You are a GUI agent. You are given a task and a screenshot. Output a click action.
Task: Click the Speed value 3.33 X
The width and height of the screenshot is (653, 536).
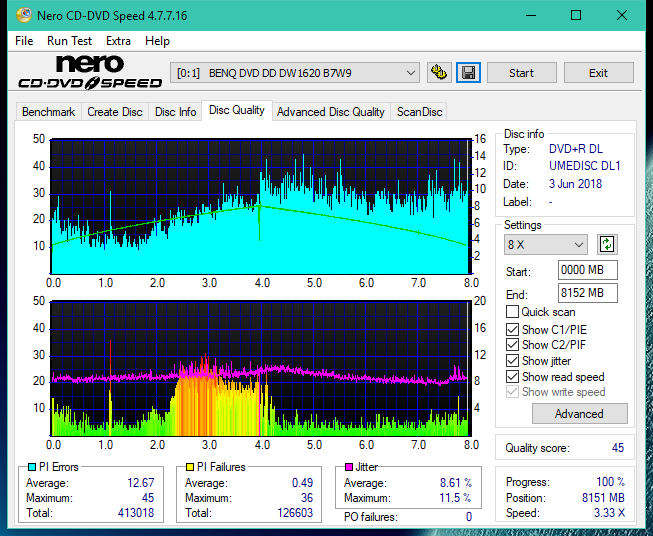(609, 513)
